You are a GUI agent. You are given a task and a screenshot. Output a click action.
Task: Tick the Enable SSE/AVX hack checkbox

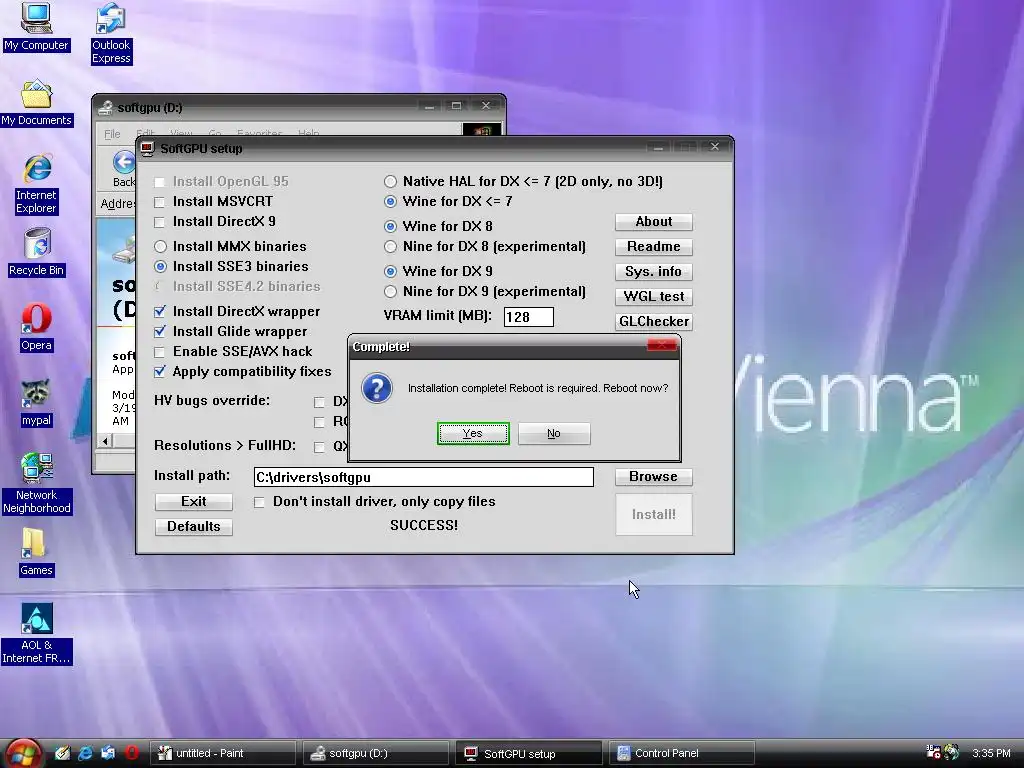click(159, 352)
